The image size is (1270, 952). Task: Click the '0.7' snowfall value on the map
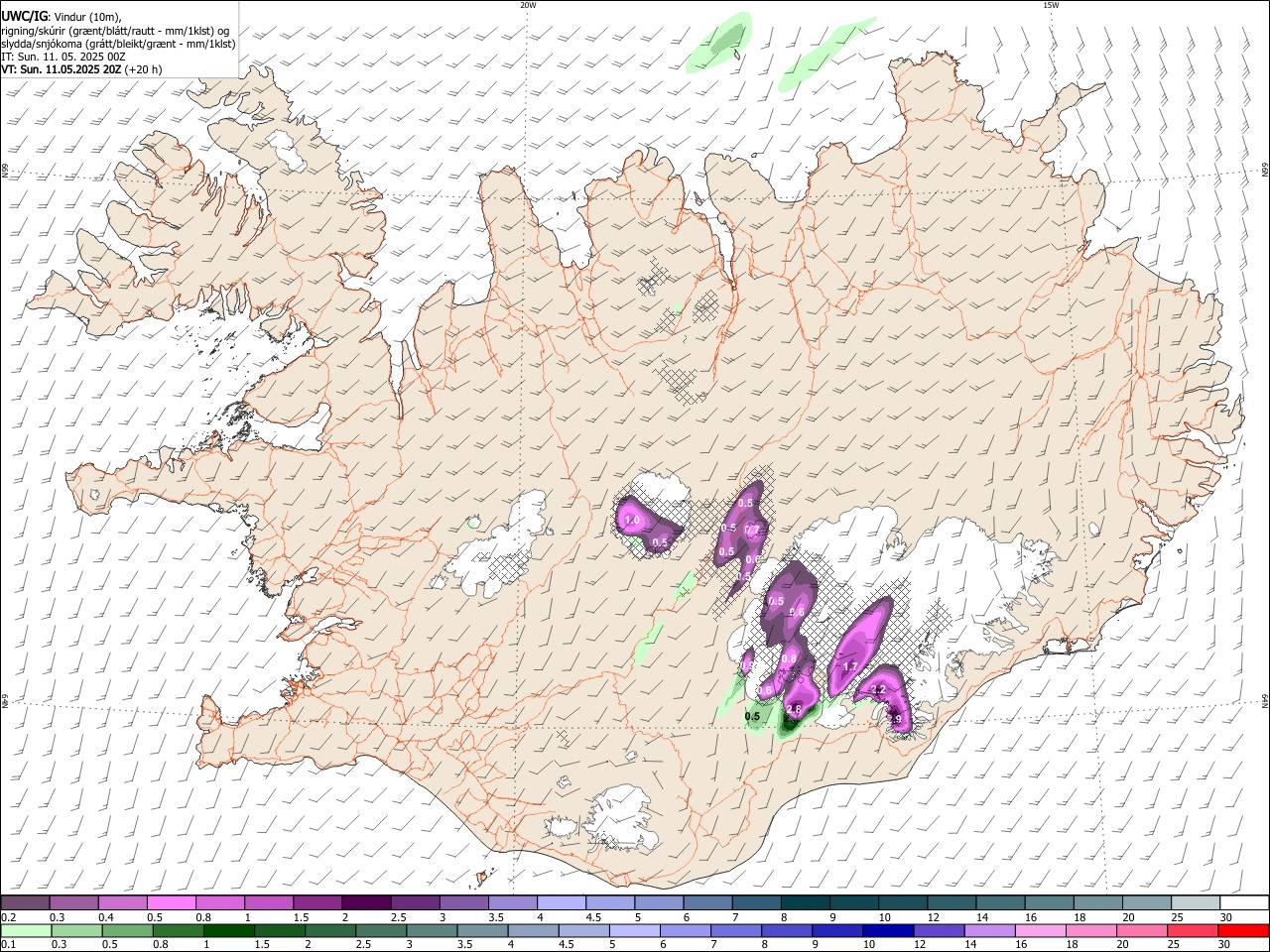[751, 531]
